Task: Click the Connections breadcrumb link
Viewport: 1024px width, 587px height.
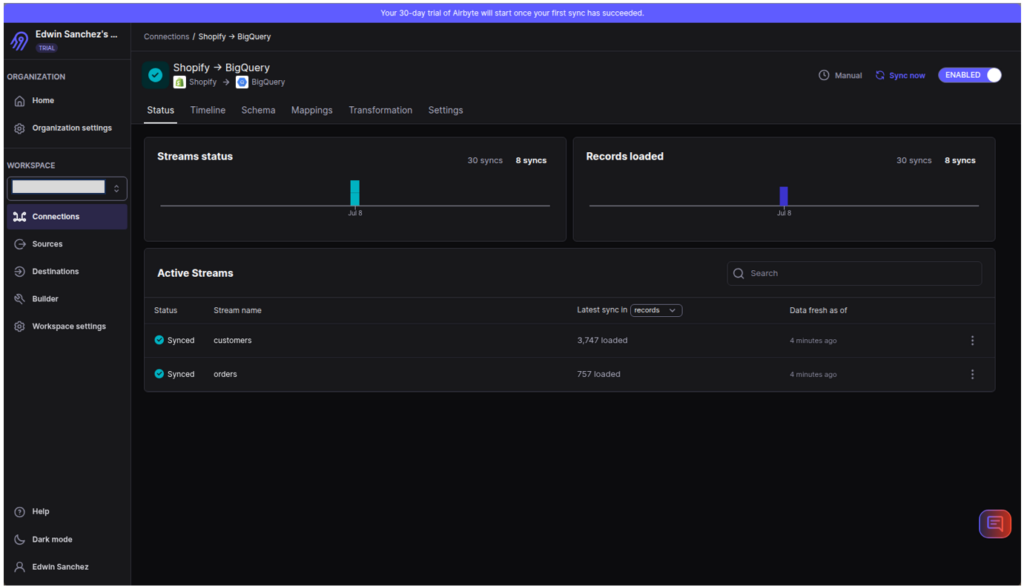Action: [167, 37]
